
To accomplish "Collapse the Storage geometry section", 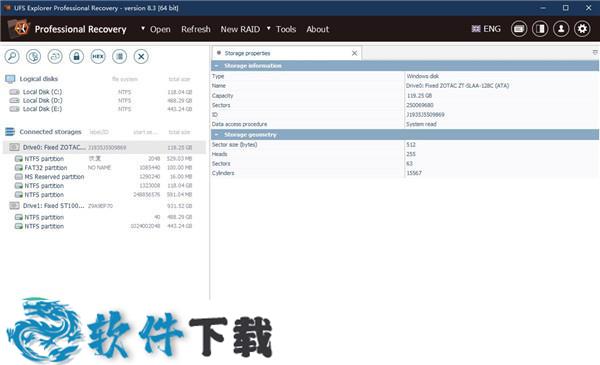I will point(217,135).
